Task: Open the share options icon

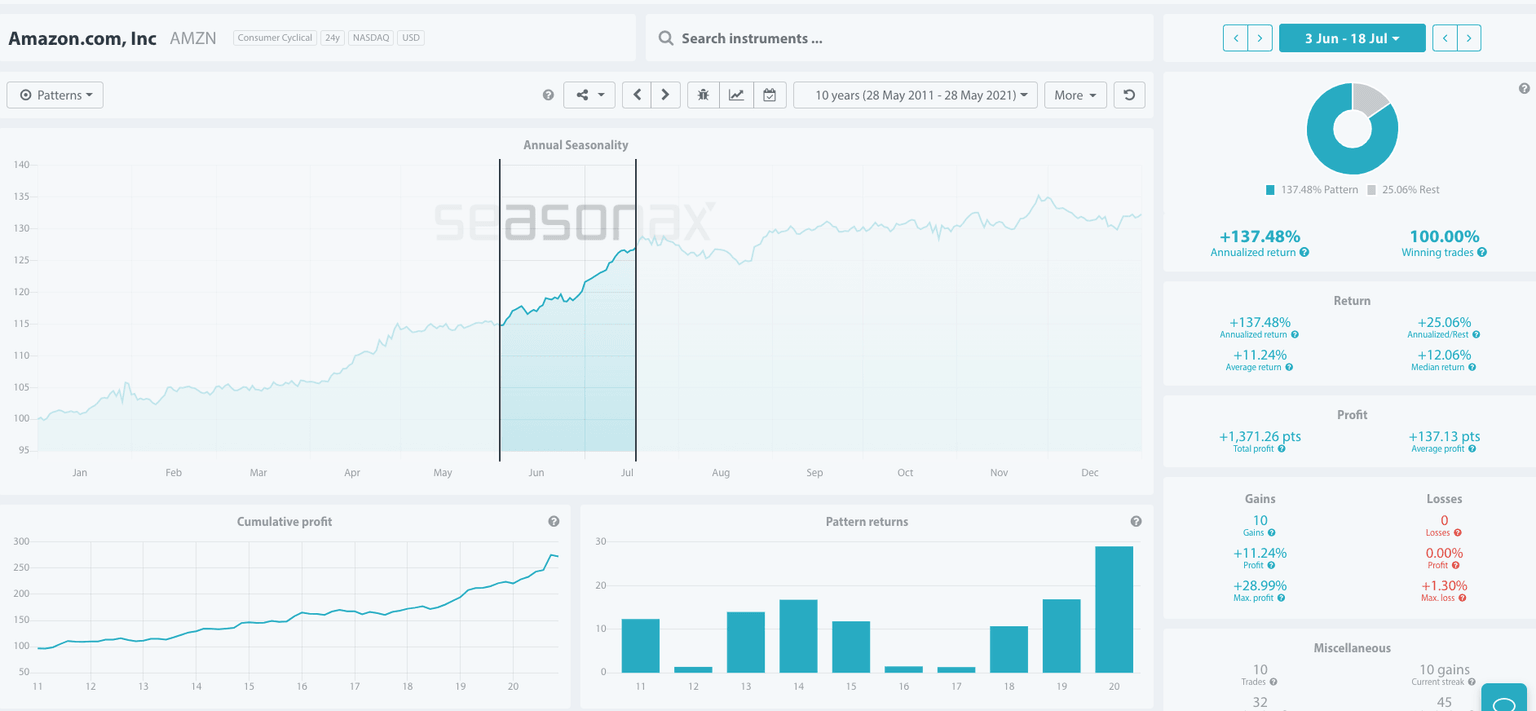Action: [588, 95]
